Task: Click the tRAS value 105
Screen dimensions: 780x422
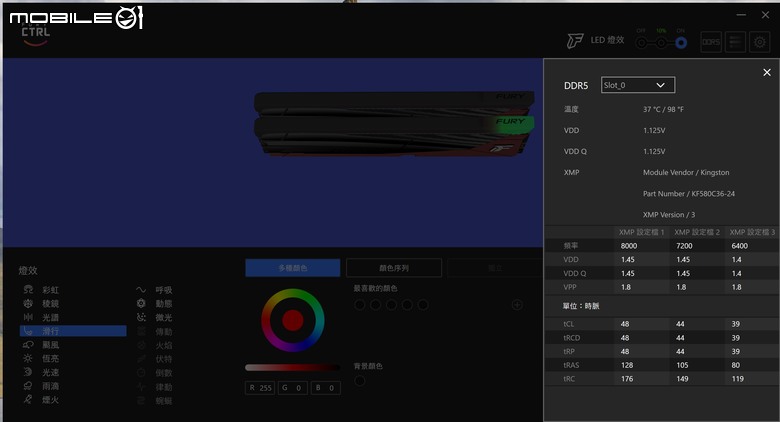Action: [x=682, y=365]
